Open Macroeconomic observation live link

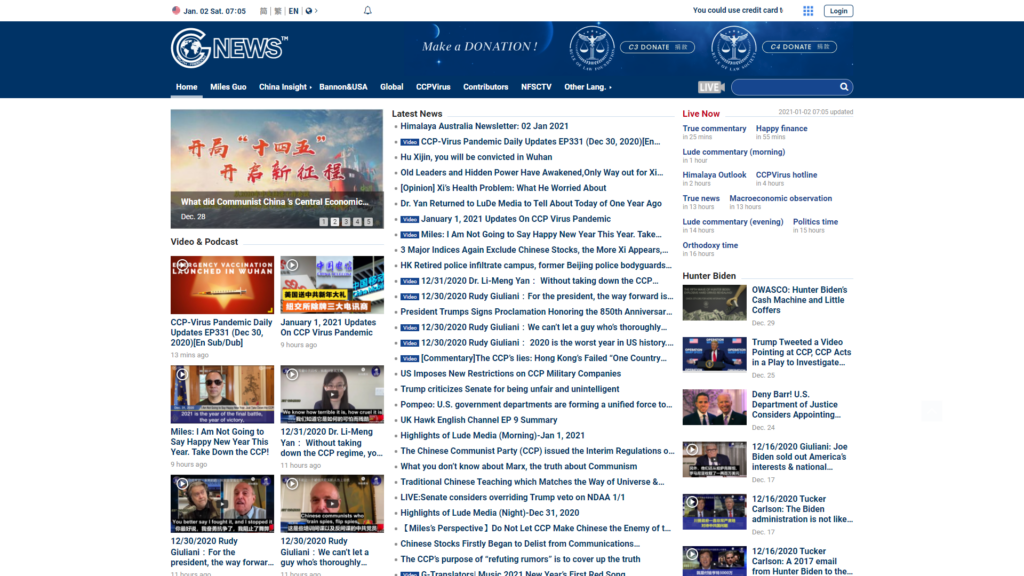(x=780, y=199)
